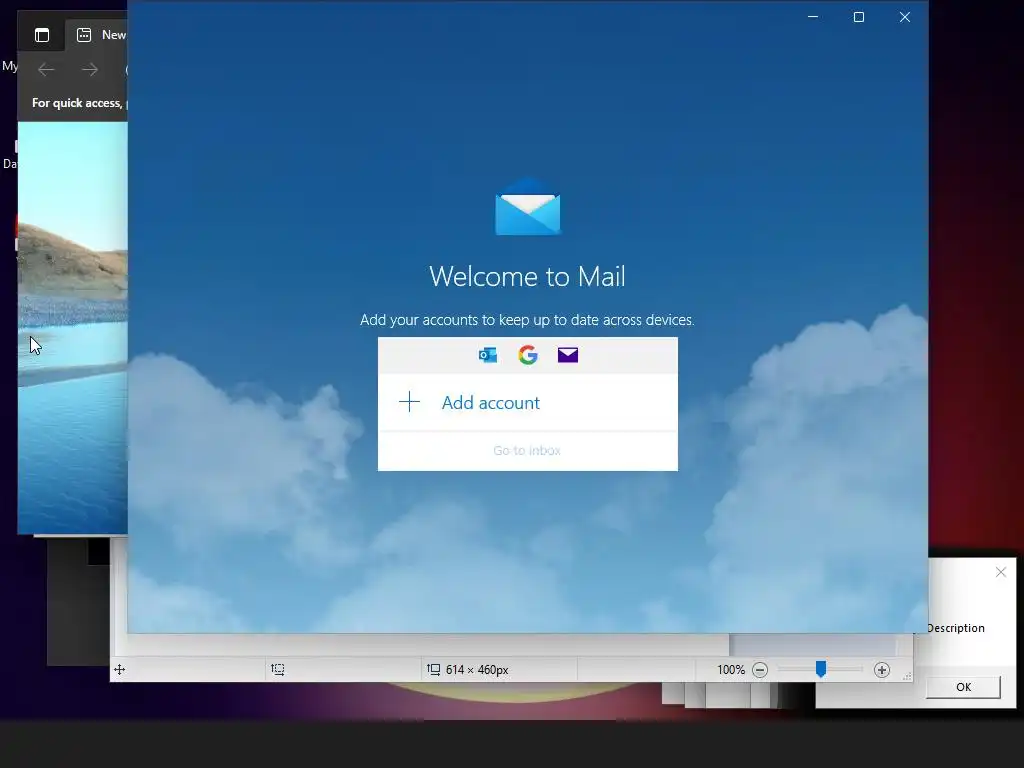Click the Outlook account icon in Mail
The image size is (1024, 768).
pos(488,355)
